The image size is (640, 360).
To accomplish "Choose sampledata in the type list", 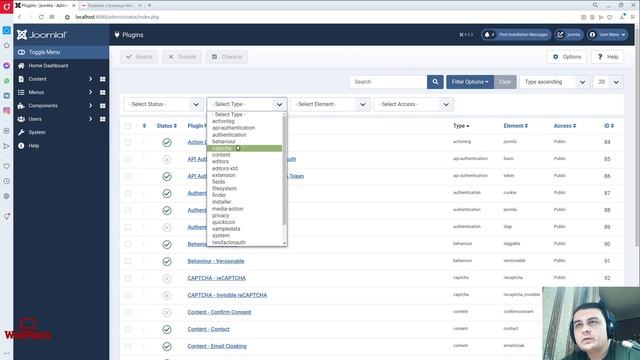I will [x=244, y=229].
